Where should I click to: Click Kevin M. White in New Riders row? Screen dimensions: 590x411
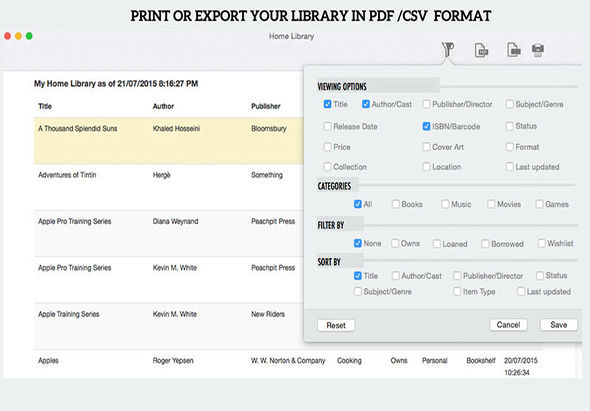coord(175,314)
